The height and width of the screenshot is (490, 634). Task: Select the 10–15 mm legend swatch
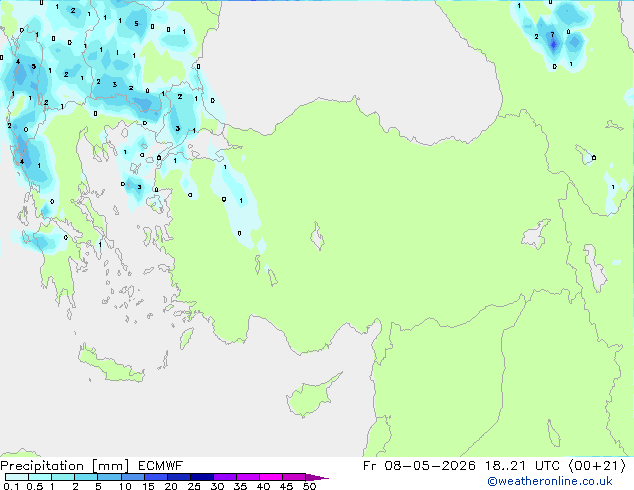(133, 477)
